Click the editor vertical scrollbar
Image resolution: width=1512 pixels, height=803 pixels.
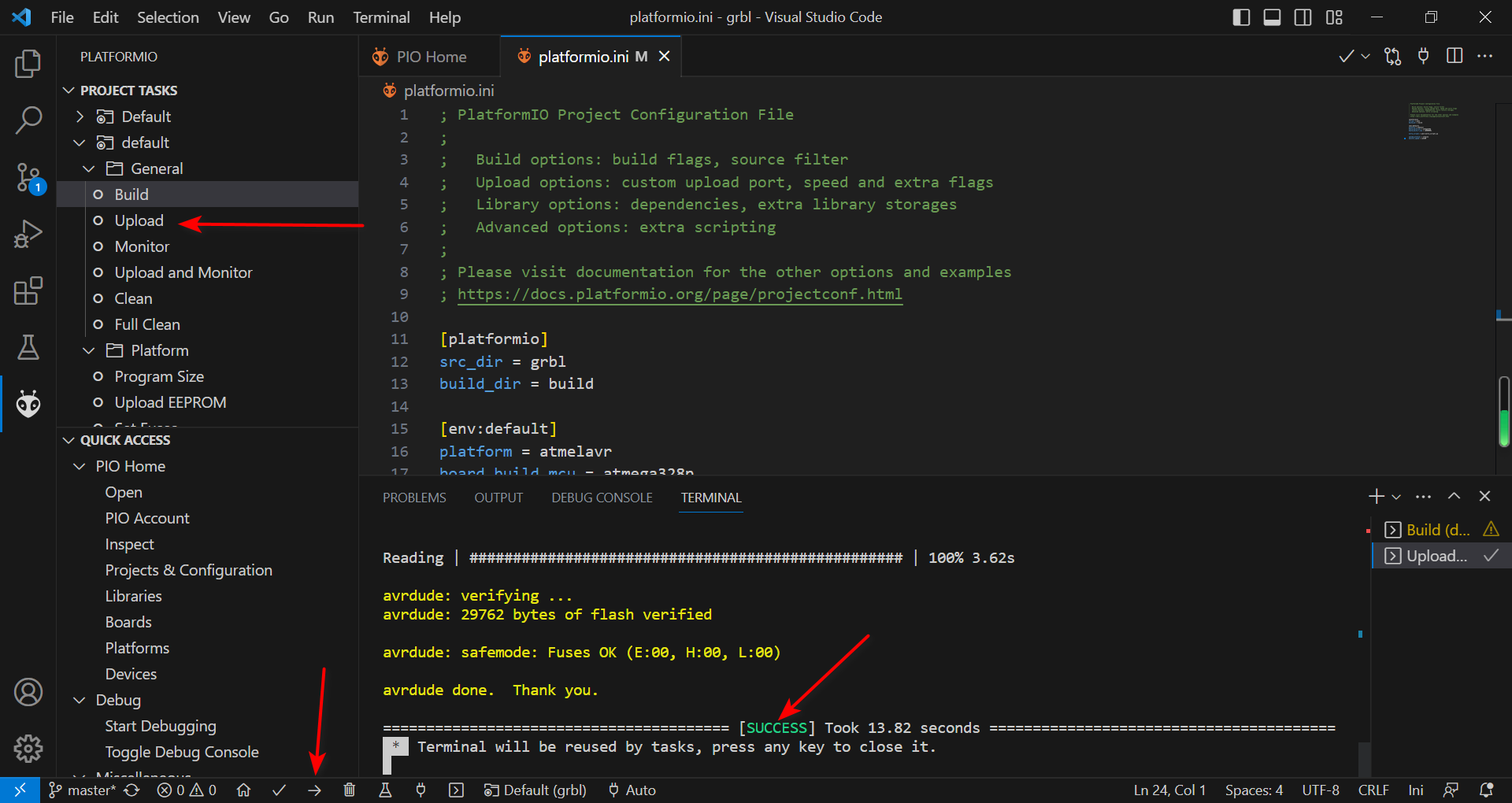point(1504,413)
